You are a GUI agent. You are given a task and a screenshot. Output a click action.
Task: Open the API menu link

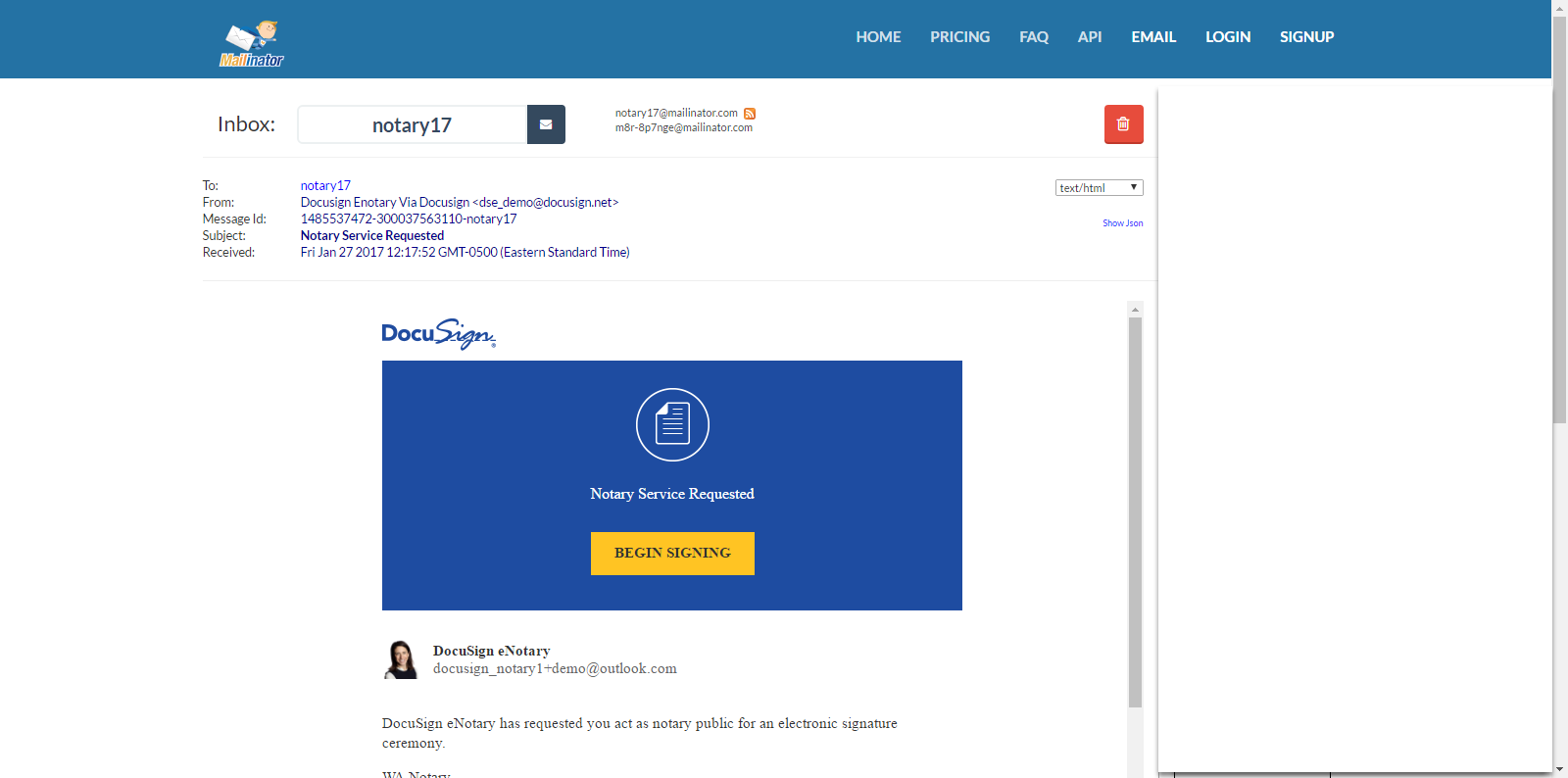[1090, 37]
